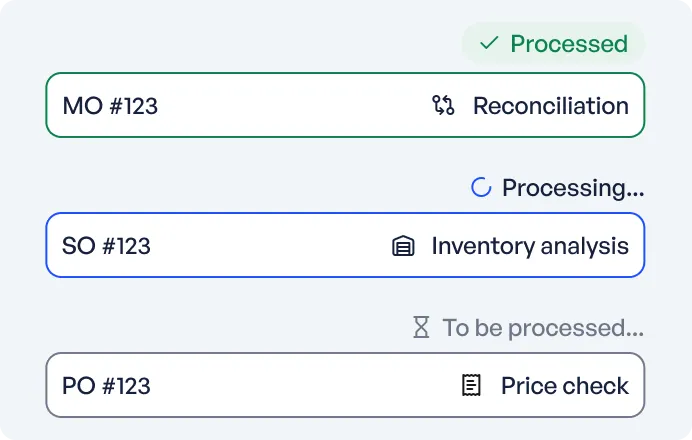Image resolution: width=692 pixels, height=440 pixels.
Task: Click the Reconciliation arrows icon
Action: tap(443, 105)
